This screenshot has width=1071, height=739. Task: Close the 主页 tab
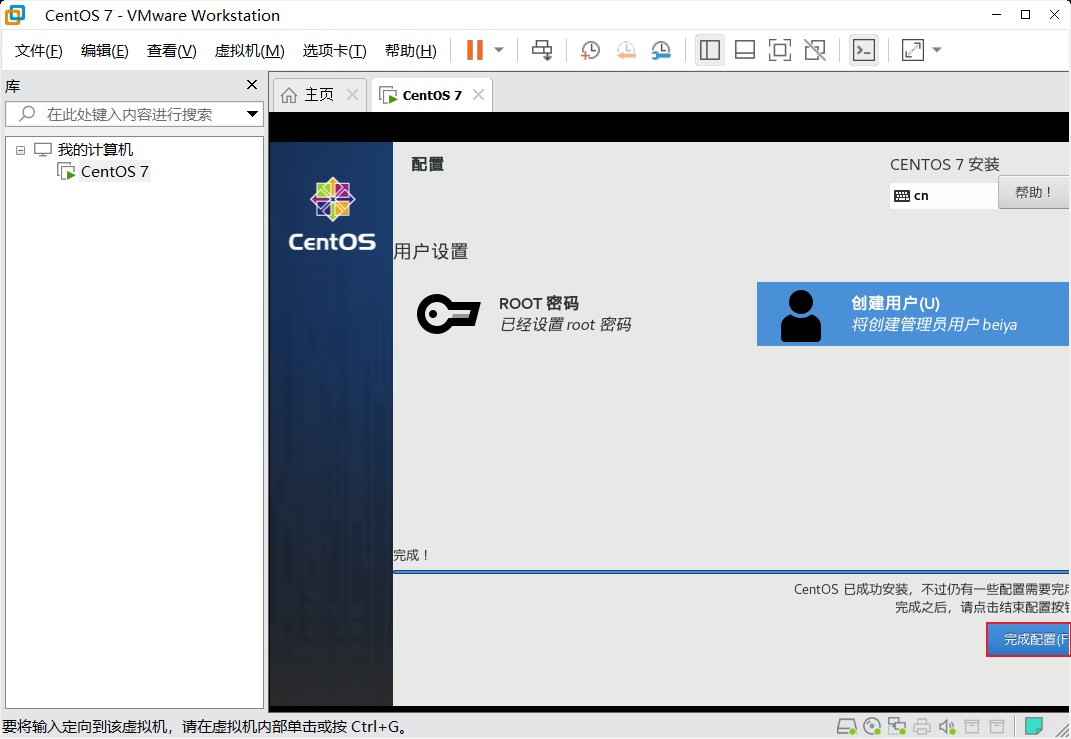point(352,94)
